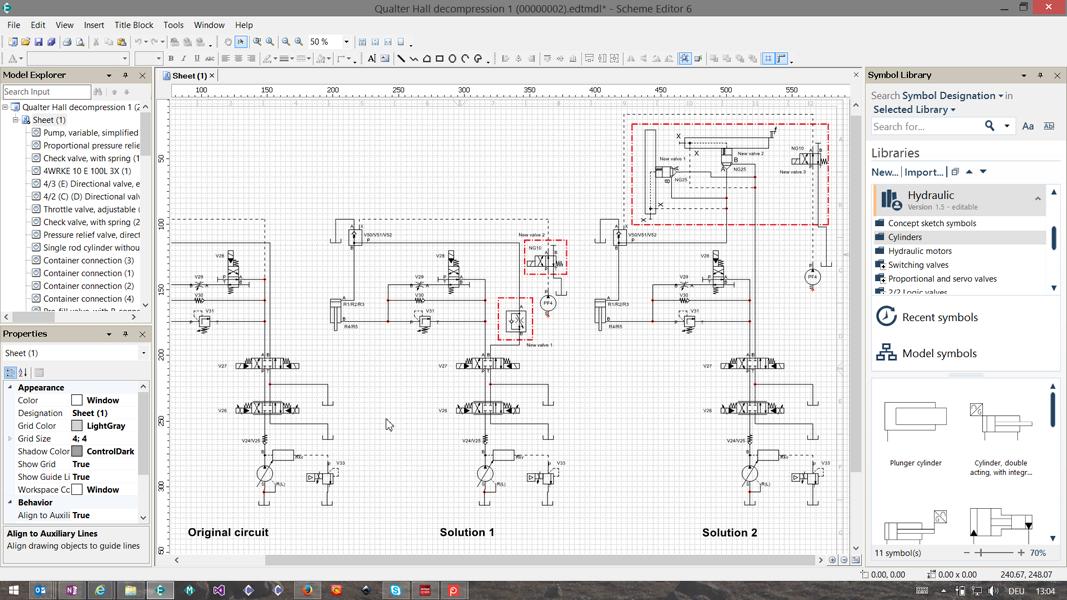1067x600 pixels.
Task: Open the Title Block menu
Action: [134, 25]
